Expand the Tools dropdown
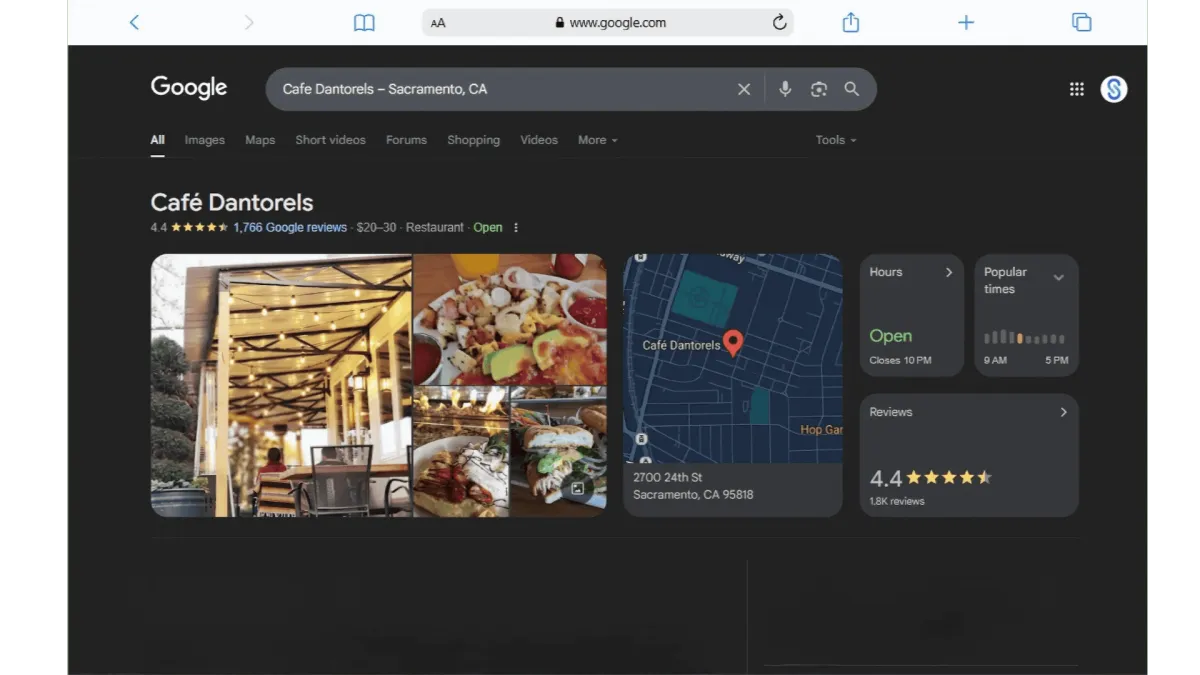1200x675 pixels. coord(836,140)
